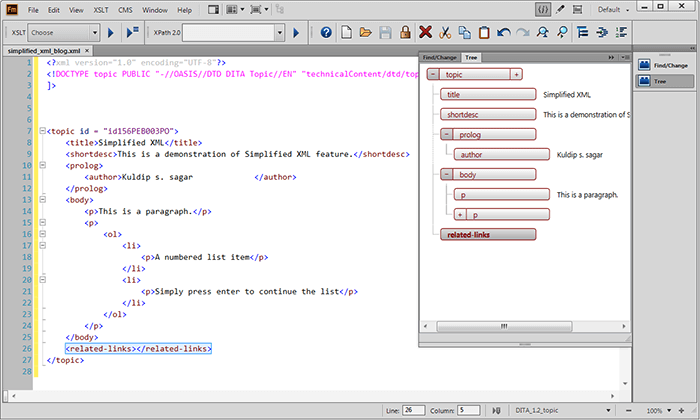Click the Open folder toolbar icon
700x420 pixels.
click(x=365, y=33)
